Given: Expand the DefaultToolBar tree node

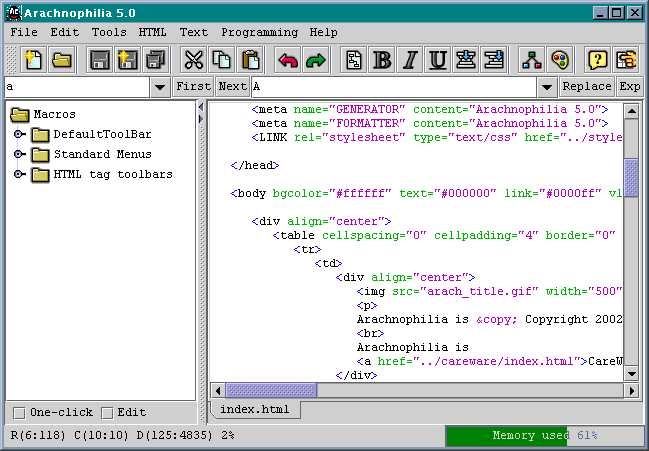Looking at the screenshot, I should tap(19, 134).
